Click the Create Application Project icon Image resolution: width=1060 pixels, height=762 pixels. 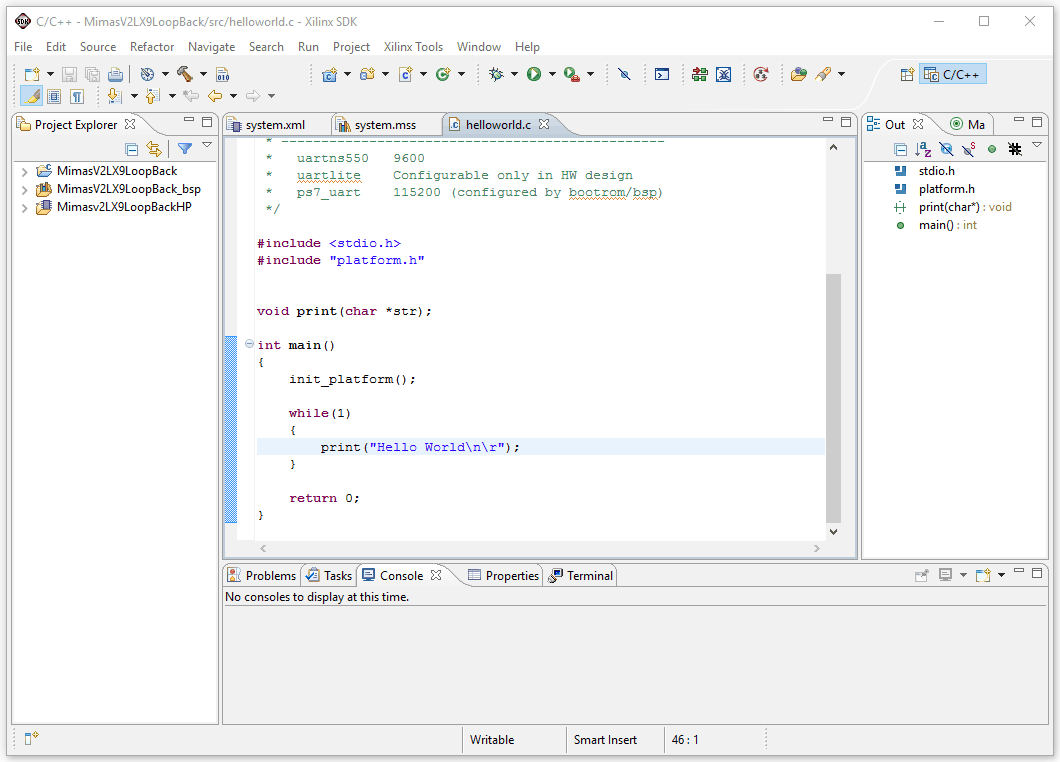pos(331,73)
